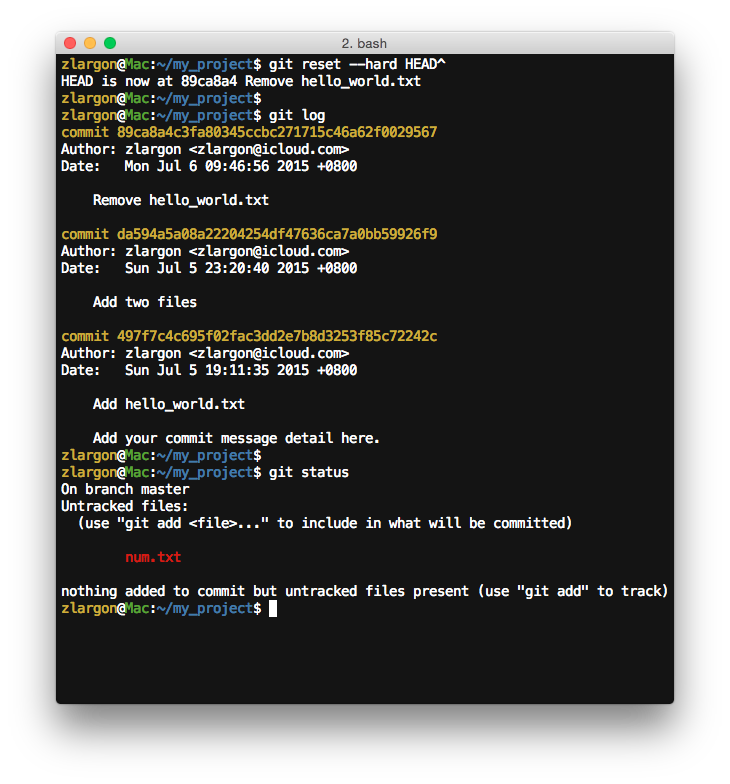Click indented commit message 'Remove hello_world.txt'

click(180, 200)
